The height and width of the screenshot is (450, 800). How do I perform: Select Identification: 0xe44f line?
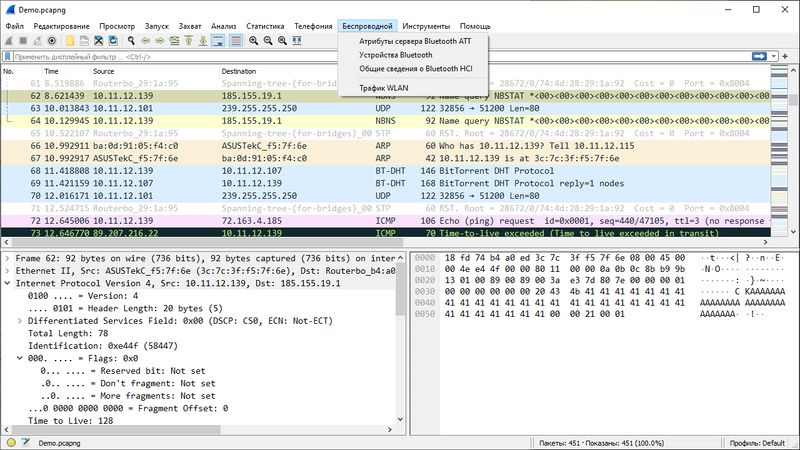tap(103, 346)
